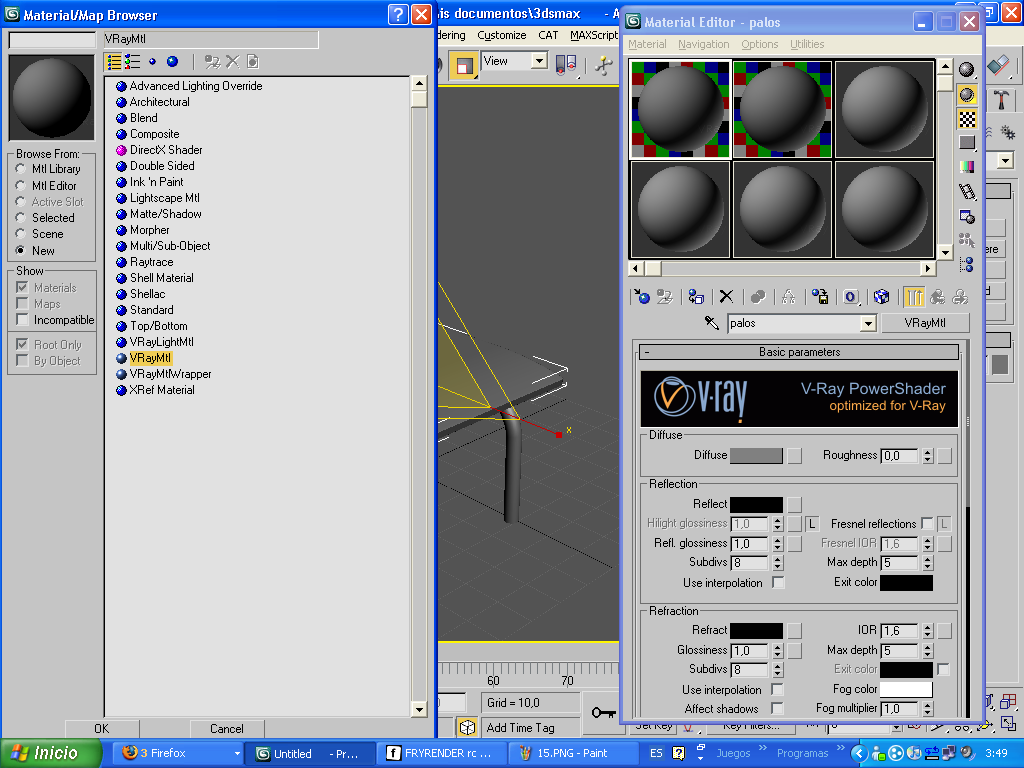The image size is (1024, 768).
Task: Select Selected radio button
Action: 21,217
